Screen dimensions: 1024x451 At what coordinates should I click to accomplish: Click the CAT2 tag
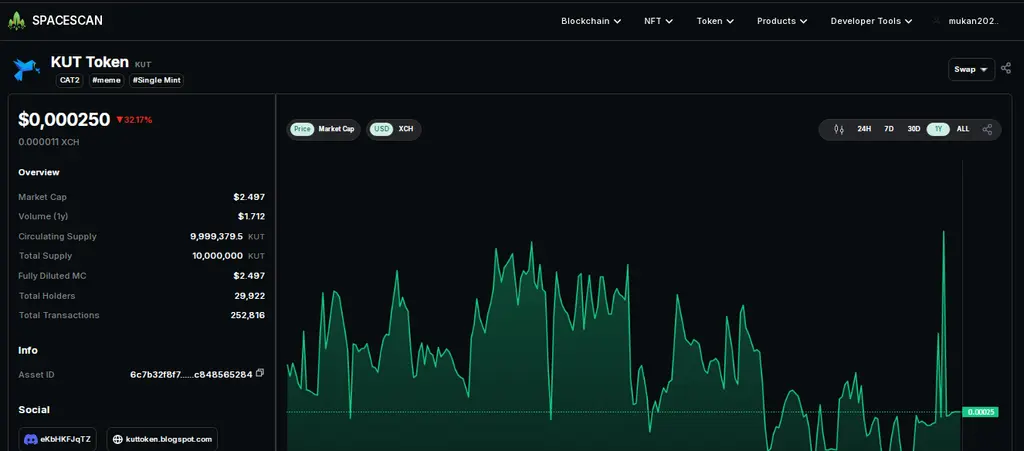(69, 80)
